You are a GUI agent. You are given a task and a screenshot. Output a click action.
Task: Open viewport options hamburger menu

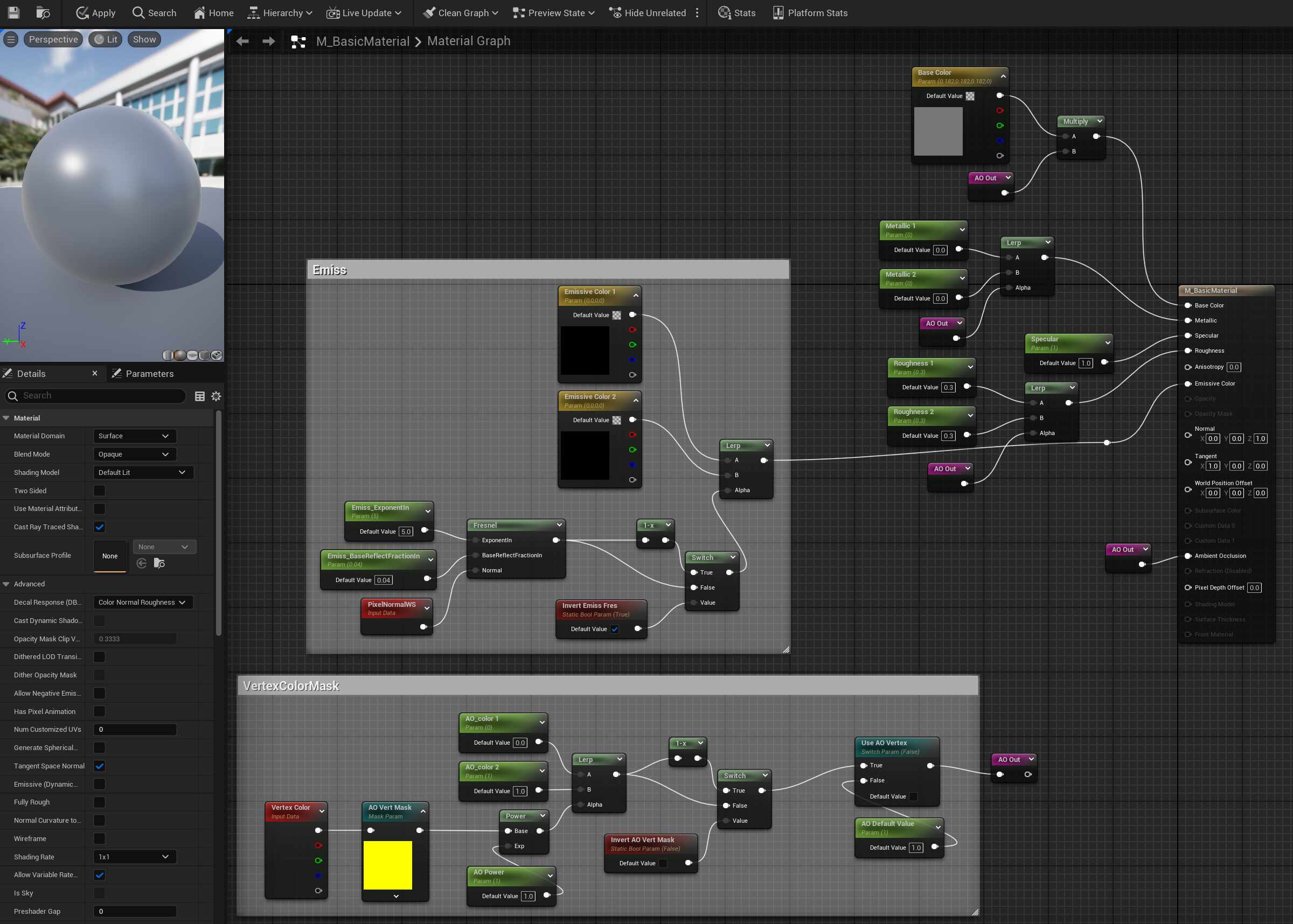tap(11, 39)
